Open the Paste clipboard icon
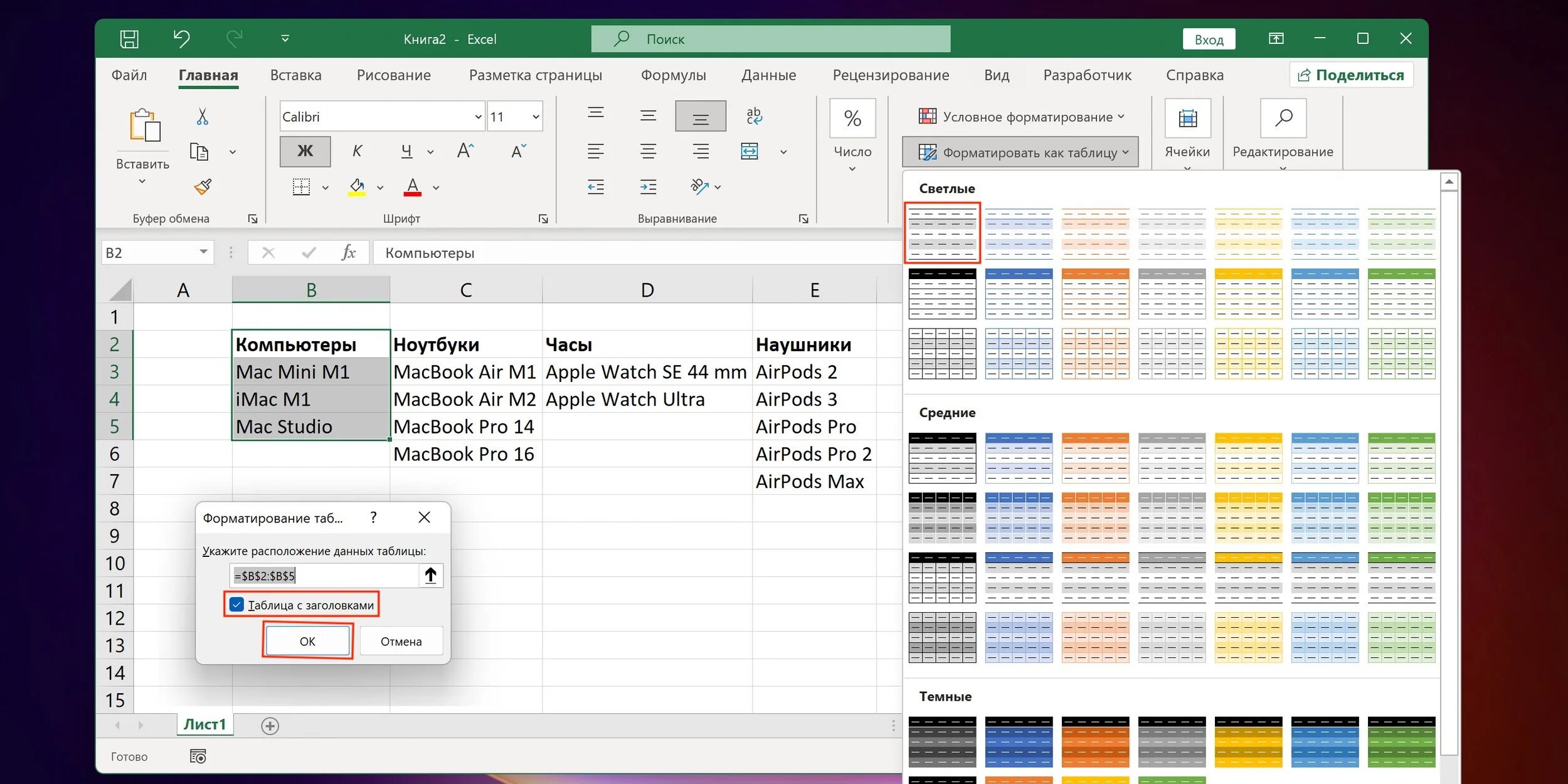 145,124
